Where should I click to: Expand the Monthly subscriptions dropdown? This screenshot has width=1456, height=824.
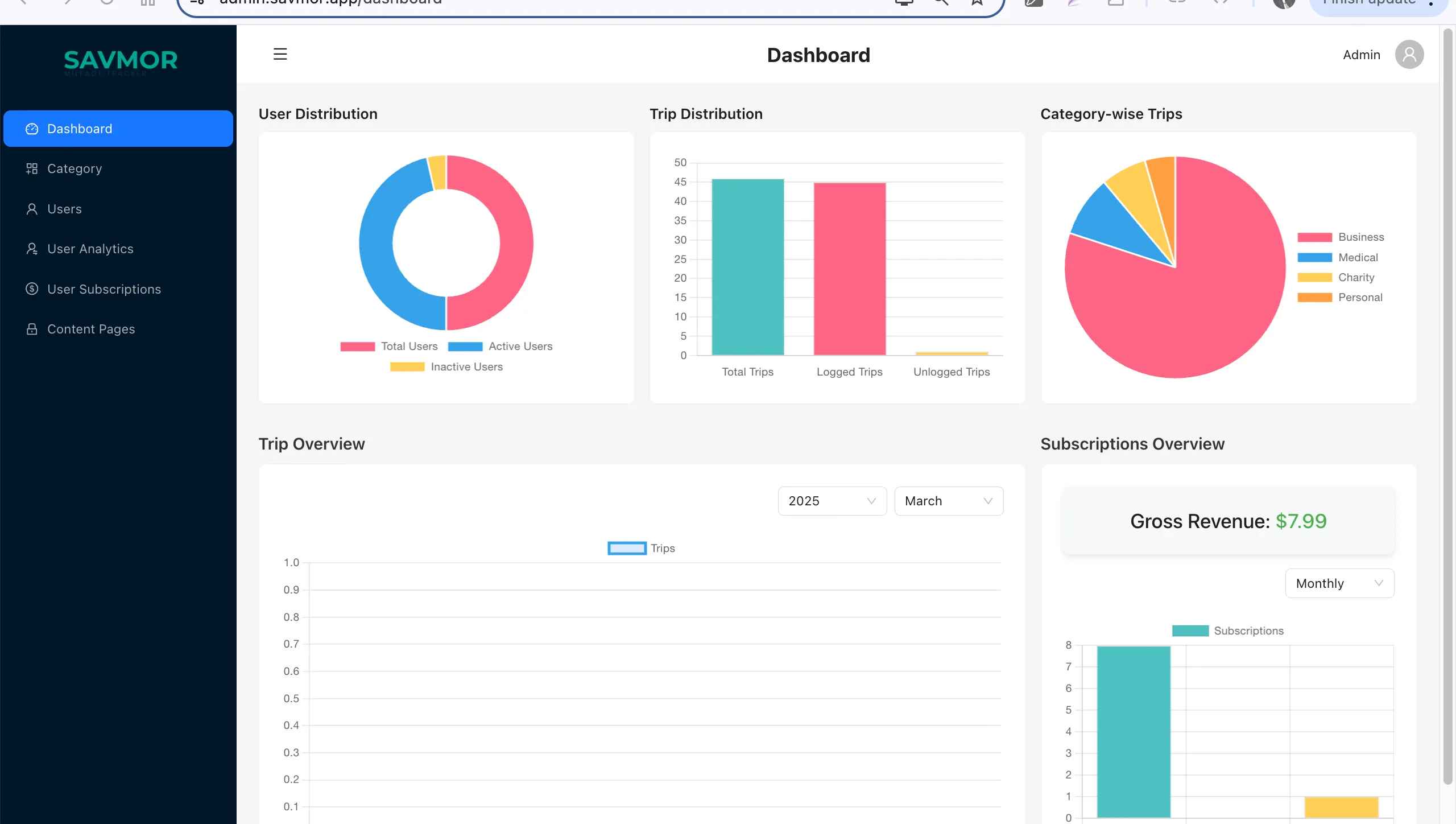coord(1339,583)
